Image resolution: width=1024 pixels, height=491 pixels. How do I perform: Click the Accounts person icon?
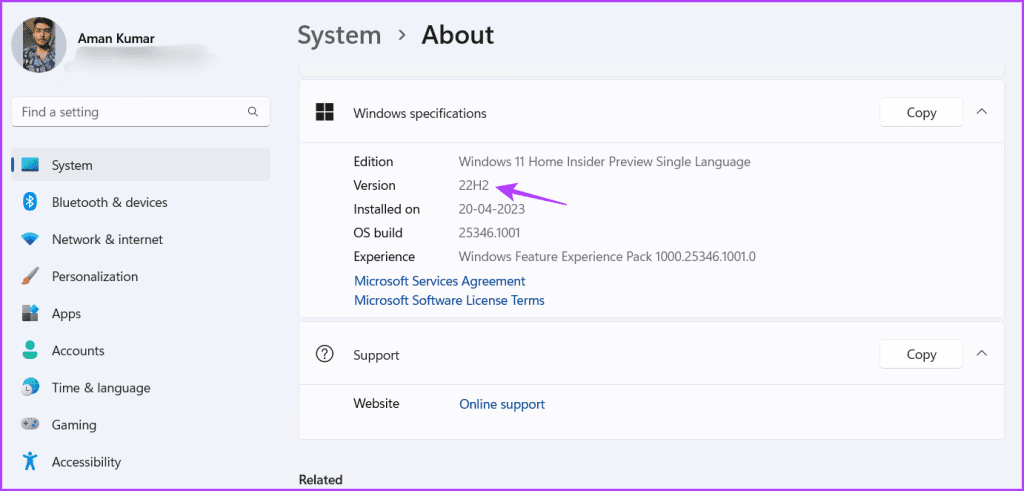pos(30,351)
